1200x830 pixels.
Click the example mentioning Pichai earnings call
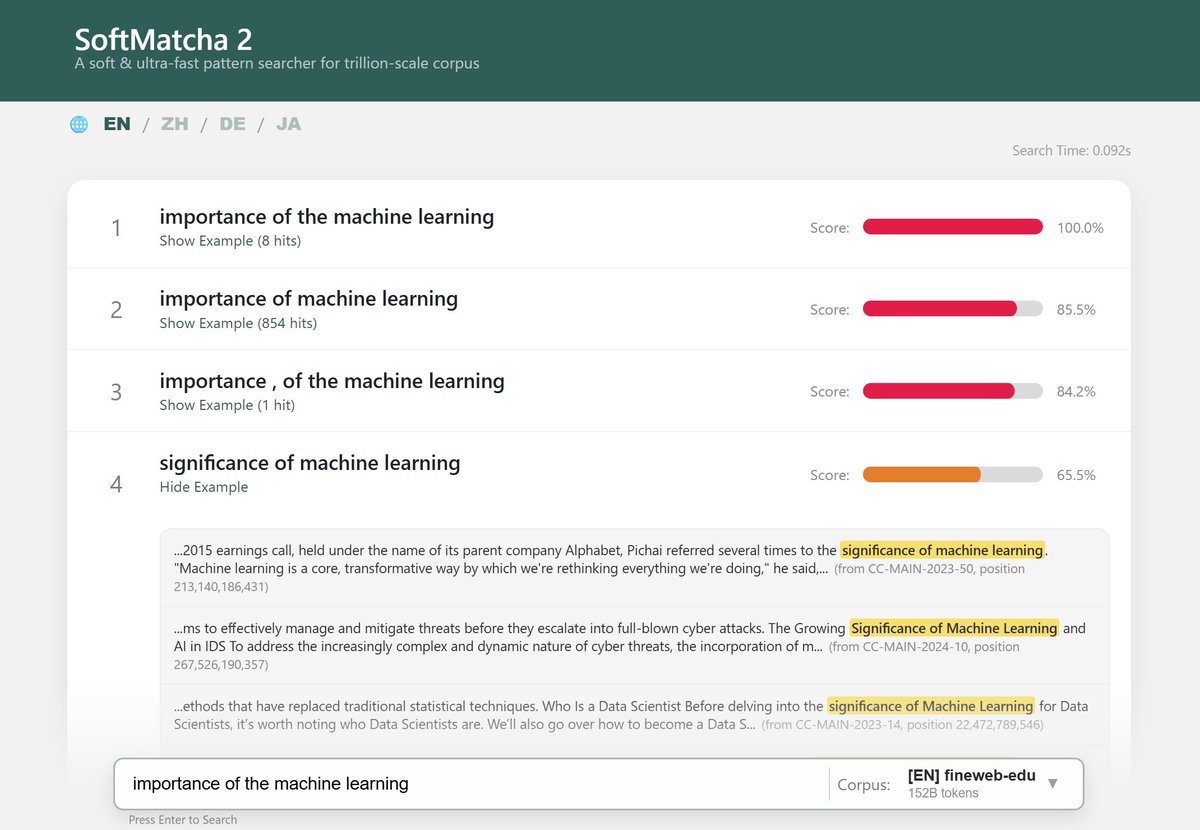pos(634,567)
